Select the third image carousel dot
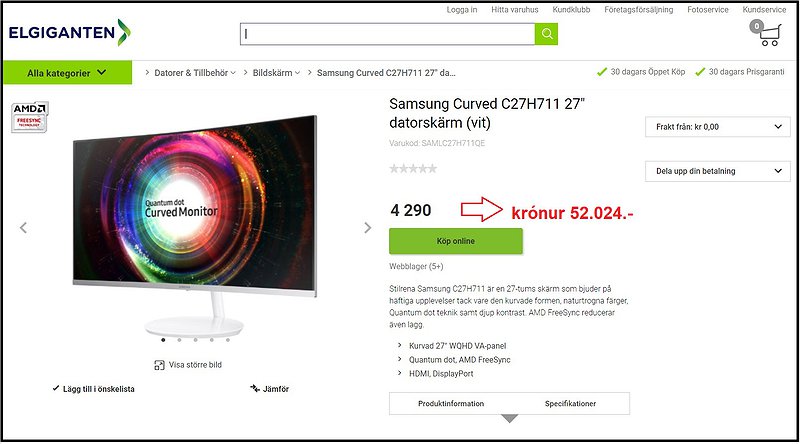This screenshot has height=444, width=800. click(x=195, y=339)
